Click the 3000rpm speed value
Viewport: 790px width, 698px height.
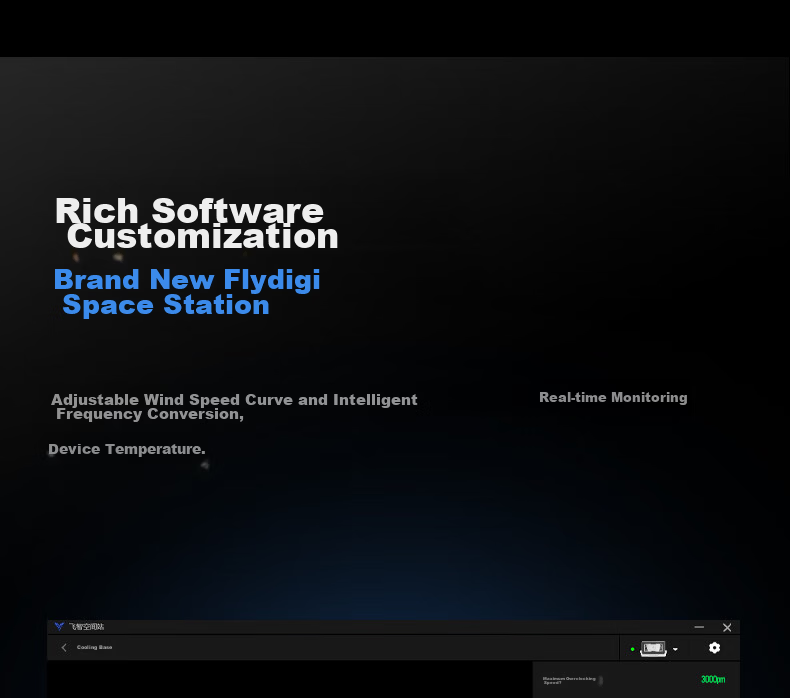(713, 679)
